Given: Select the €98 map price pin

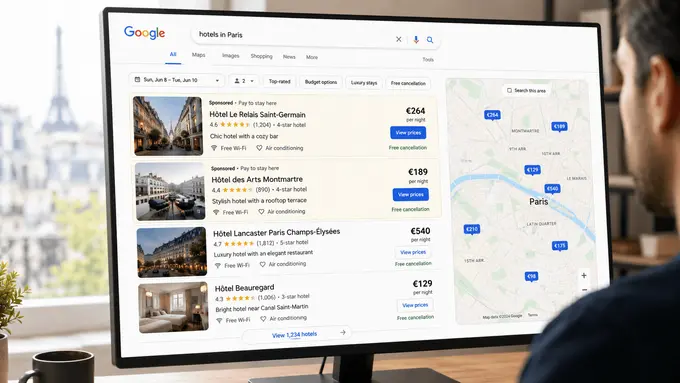Looking at the screenshot, I should (531, 276).
